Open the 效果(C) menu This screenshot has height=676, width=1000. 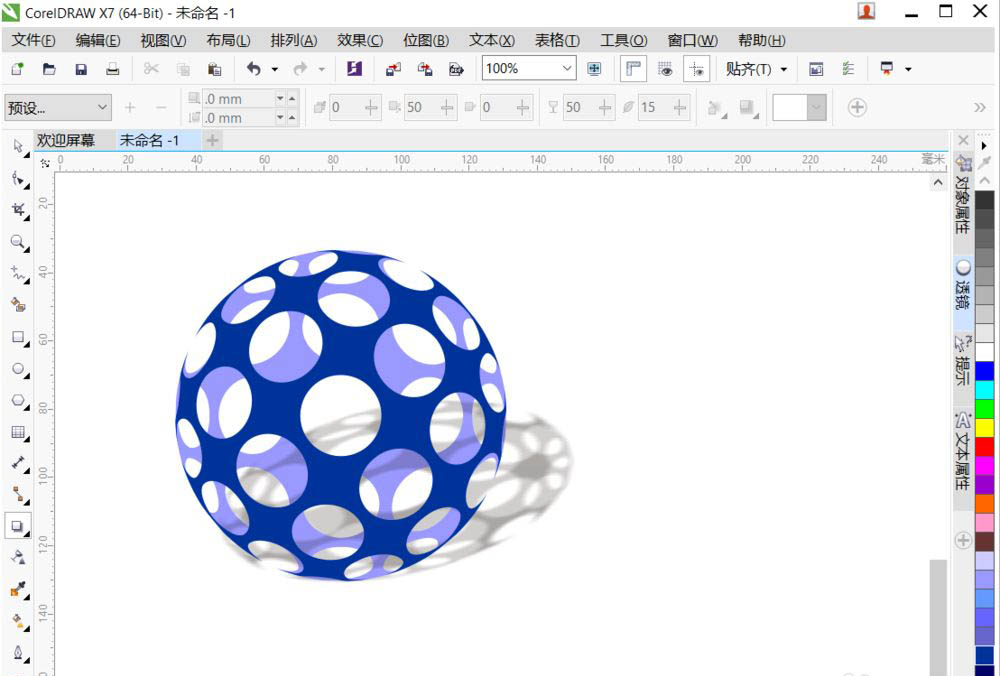coord(360,40)
